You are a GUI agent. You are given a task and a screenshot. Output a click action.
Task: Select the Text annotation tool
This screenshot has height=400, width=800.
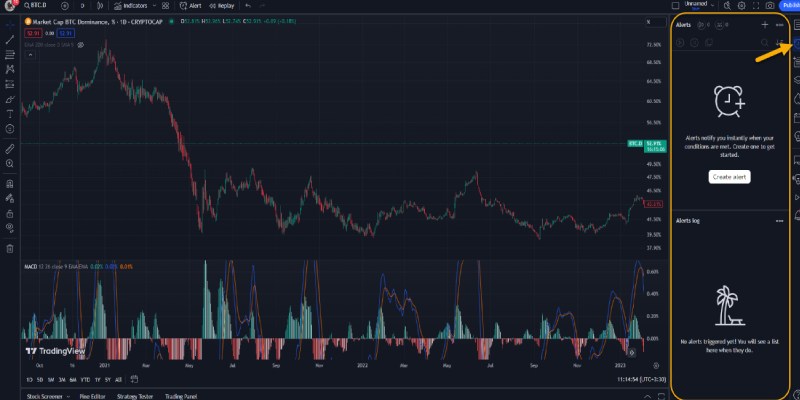(9, 114)
